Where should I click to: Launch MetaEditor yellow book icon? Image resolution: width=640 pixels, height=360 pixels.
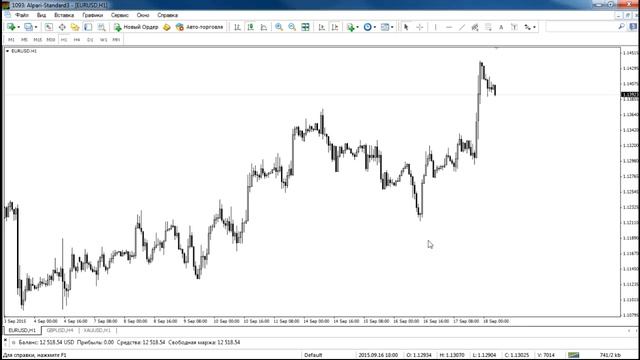pos(167,27)
